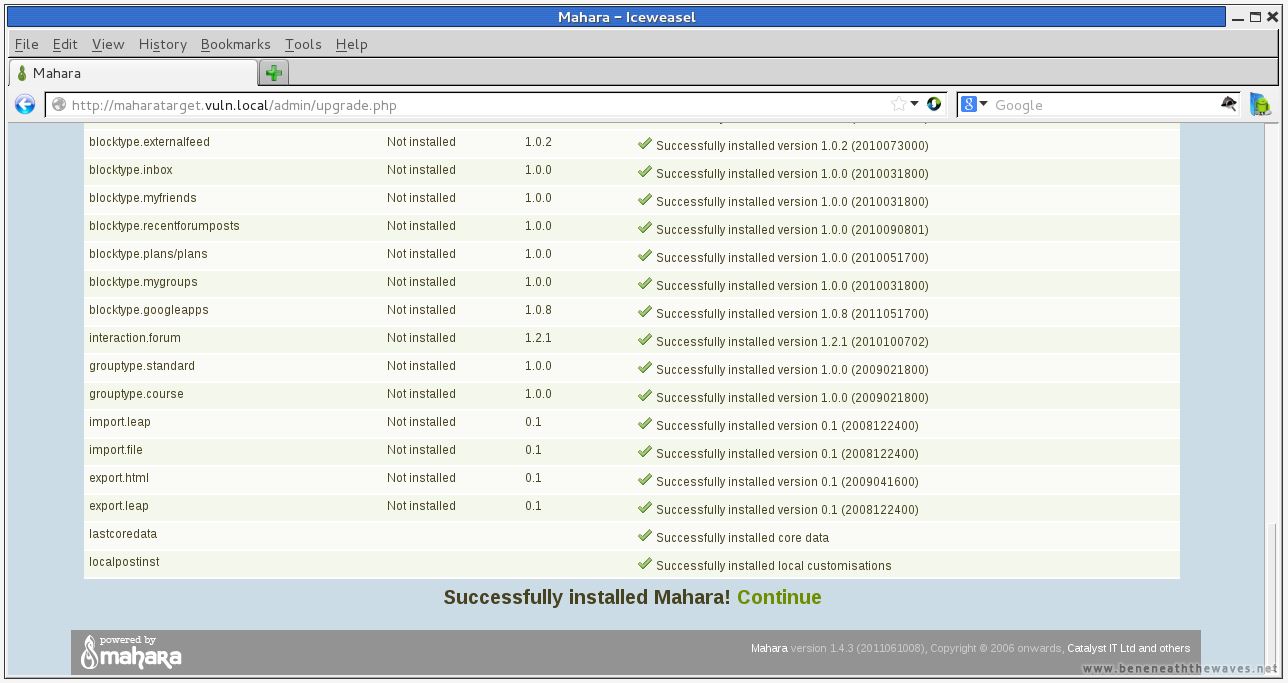The image size is (1288, 683).
Task: Click the Mahara tab favicon
Action: click(22, 73)
